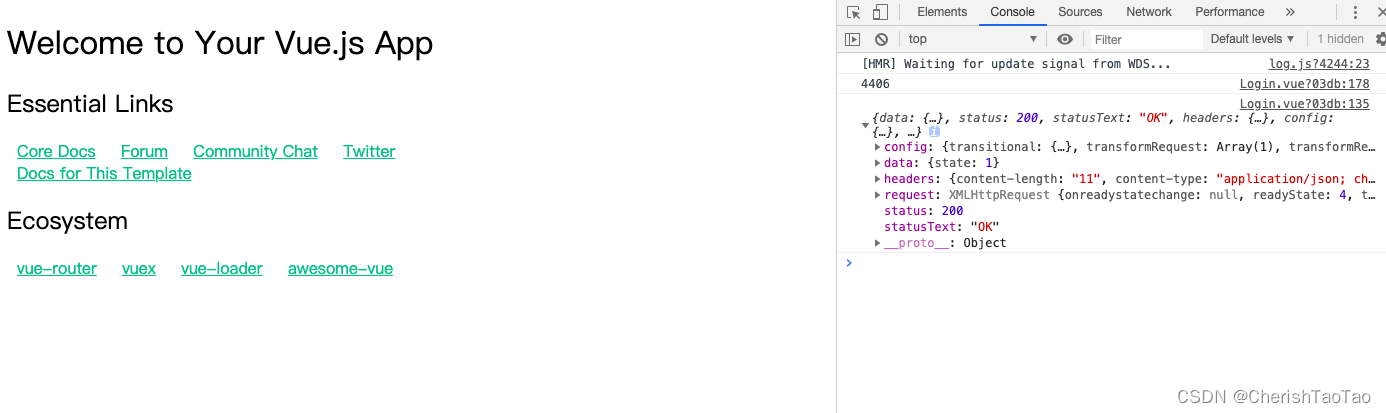Expand the request XMLHttpRequest property
Image resolution: width=1386 pixels, height=413 pixels.
click(x=878, y=195)
